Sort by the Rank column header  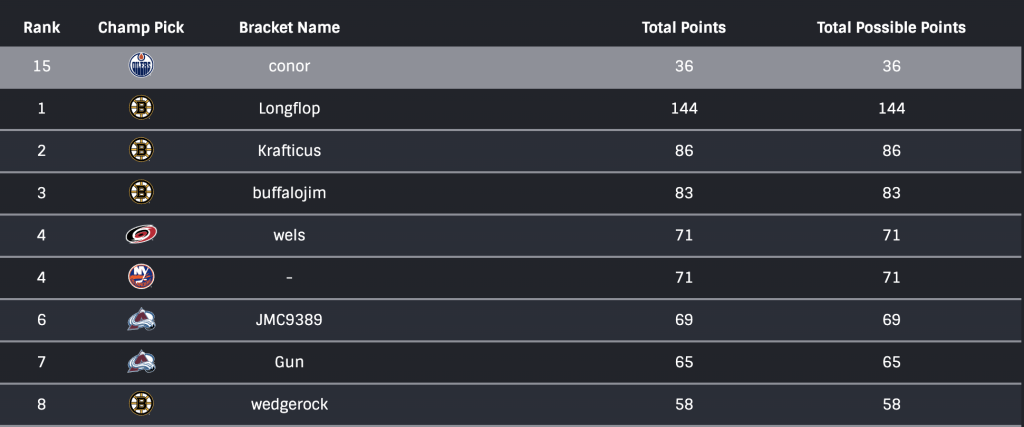point(41,28)
